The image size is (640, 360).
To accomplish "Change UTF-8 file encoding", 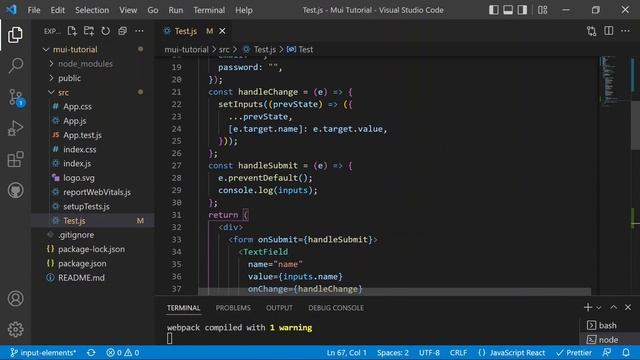I will [429, 353].
